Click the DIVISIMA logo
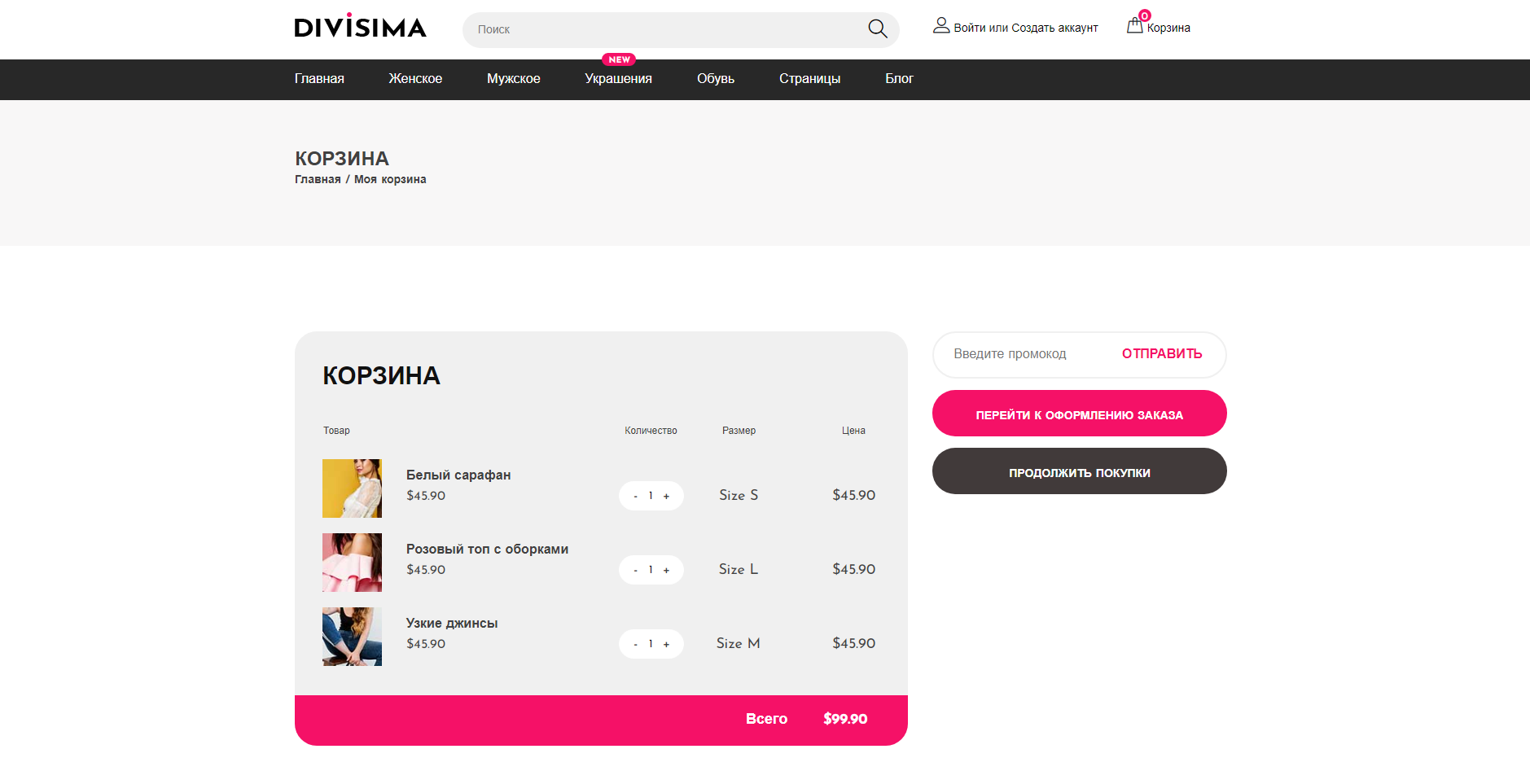The height and width of the screenshot is (784, 1530). (x=360, y=26)
